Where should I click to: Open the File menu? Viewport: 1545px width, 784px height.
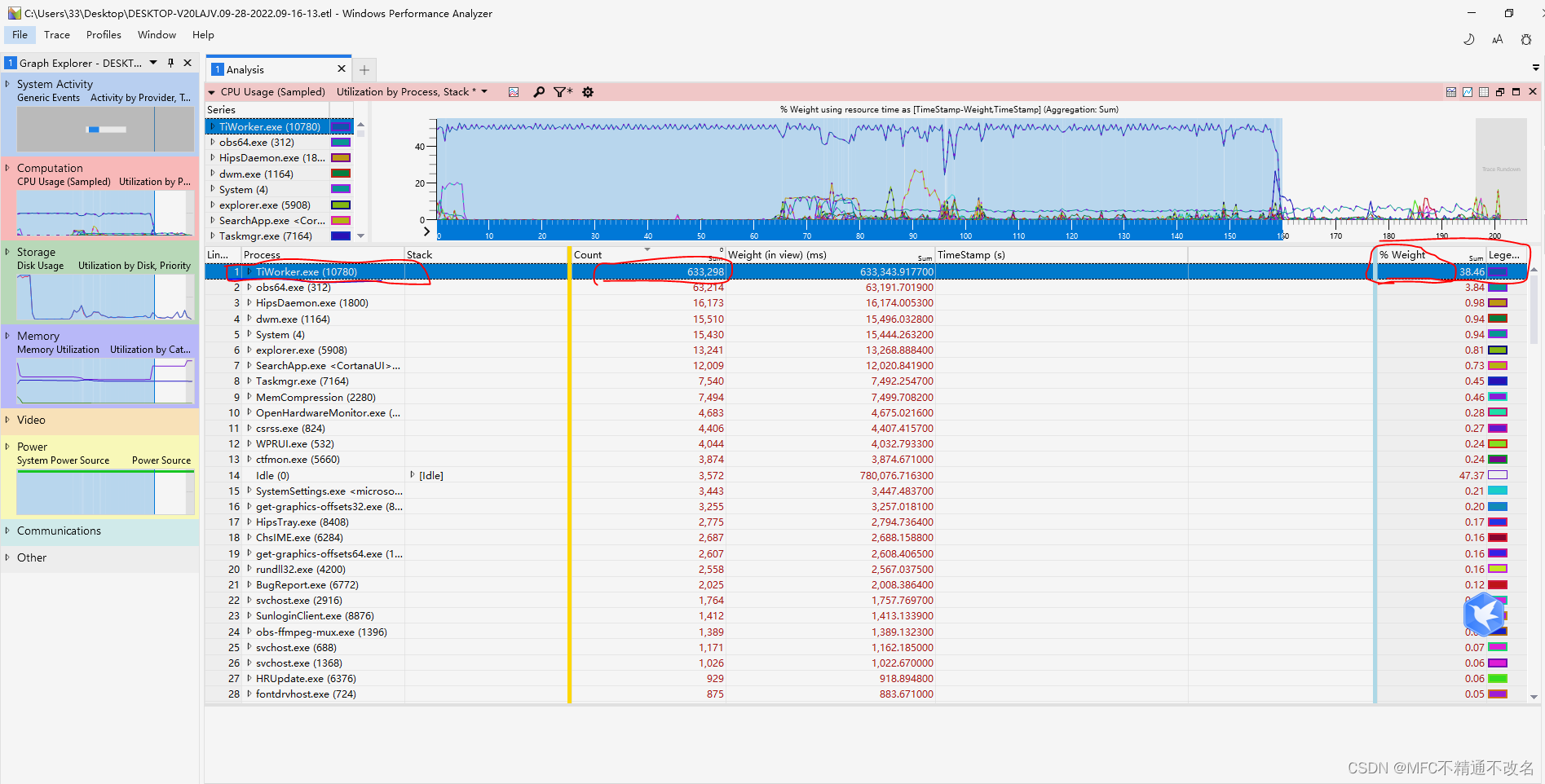tap(20, 35)
